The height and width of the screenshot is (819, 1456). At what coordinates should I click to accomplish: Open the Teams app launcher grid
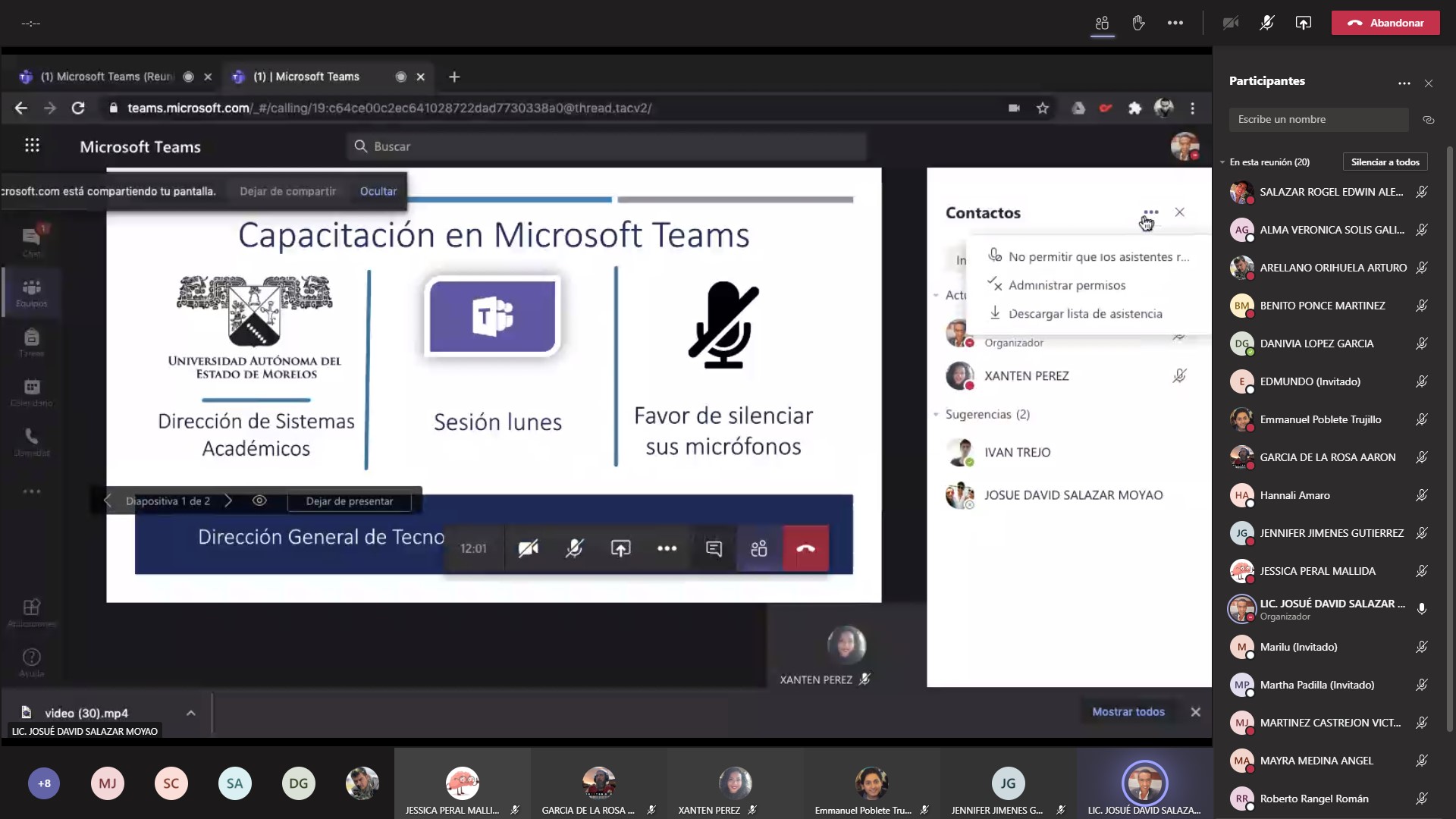[32, 146]
